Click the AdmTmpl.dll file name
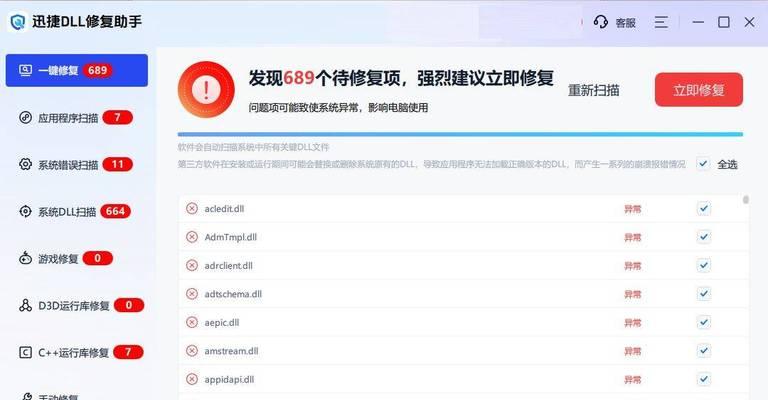The image size is (768, 400). point(231,237)
